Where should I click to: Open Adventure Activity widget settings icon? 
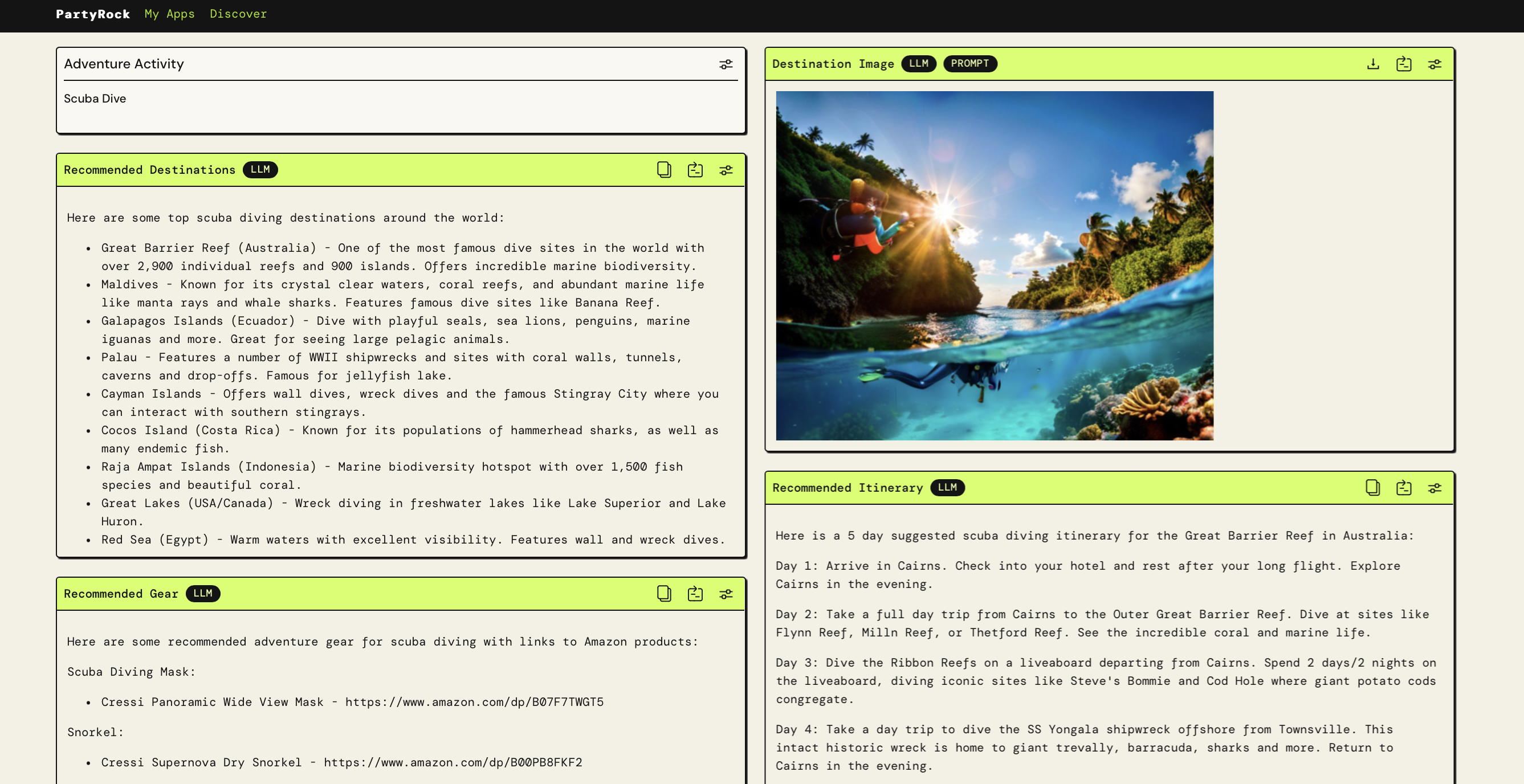click(726, 64)
